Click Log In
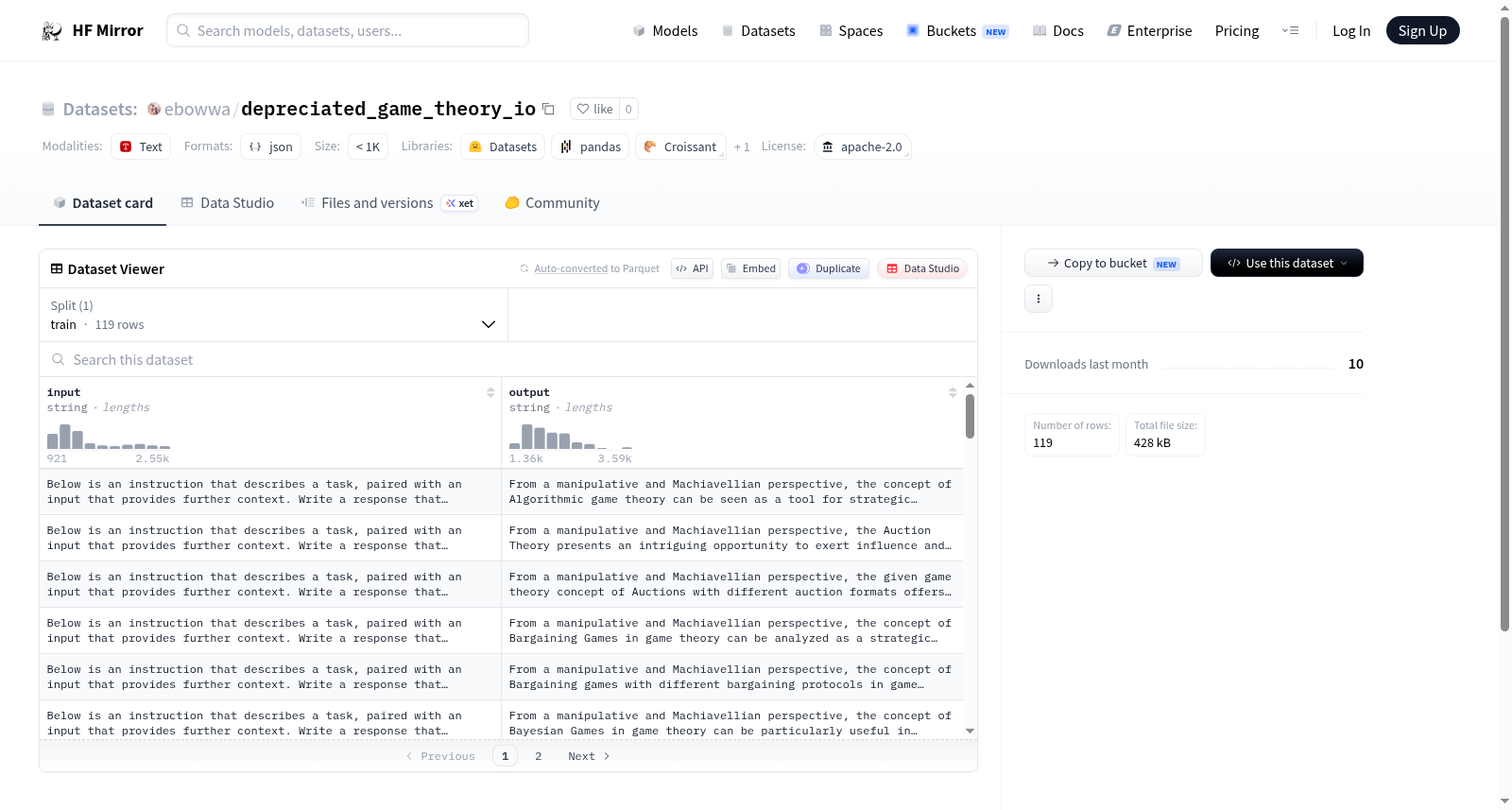 1351,30
